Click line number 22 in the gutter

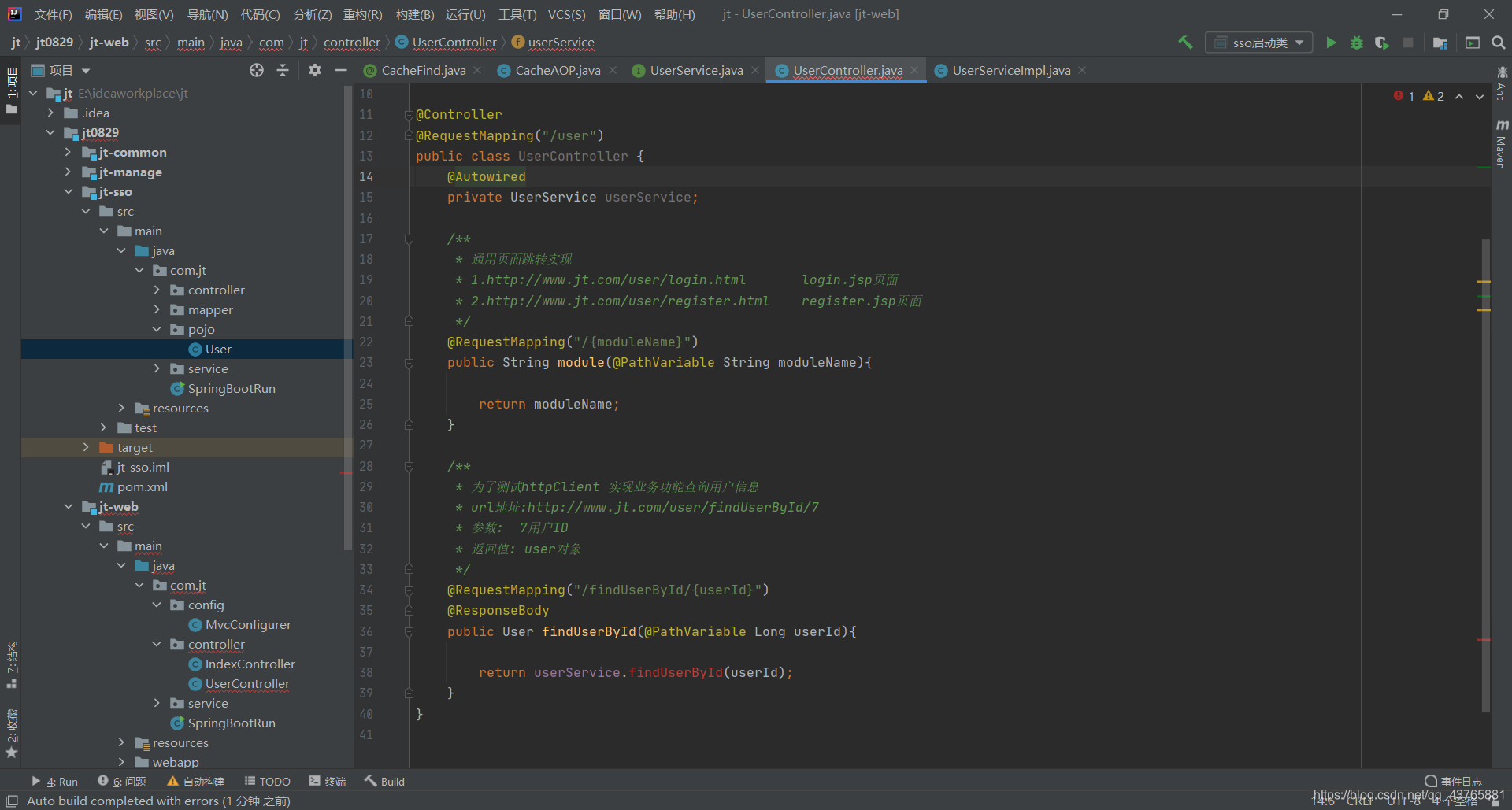point(366,342)
